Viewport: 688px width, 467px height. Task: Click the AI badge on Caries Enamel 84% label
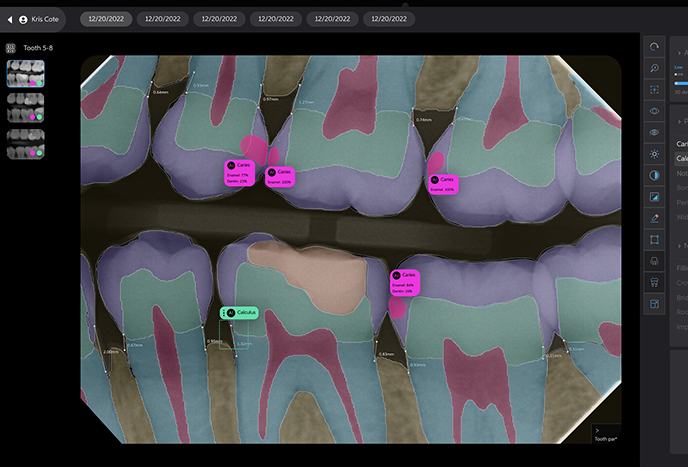(x=397, y=275)
